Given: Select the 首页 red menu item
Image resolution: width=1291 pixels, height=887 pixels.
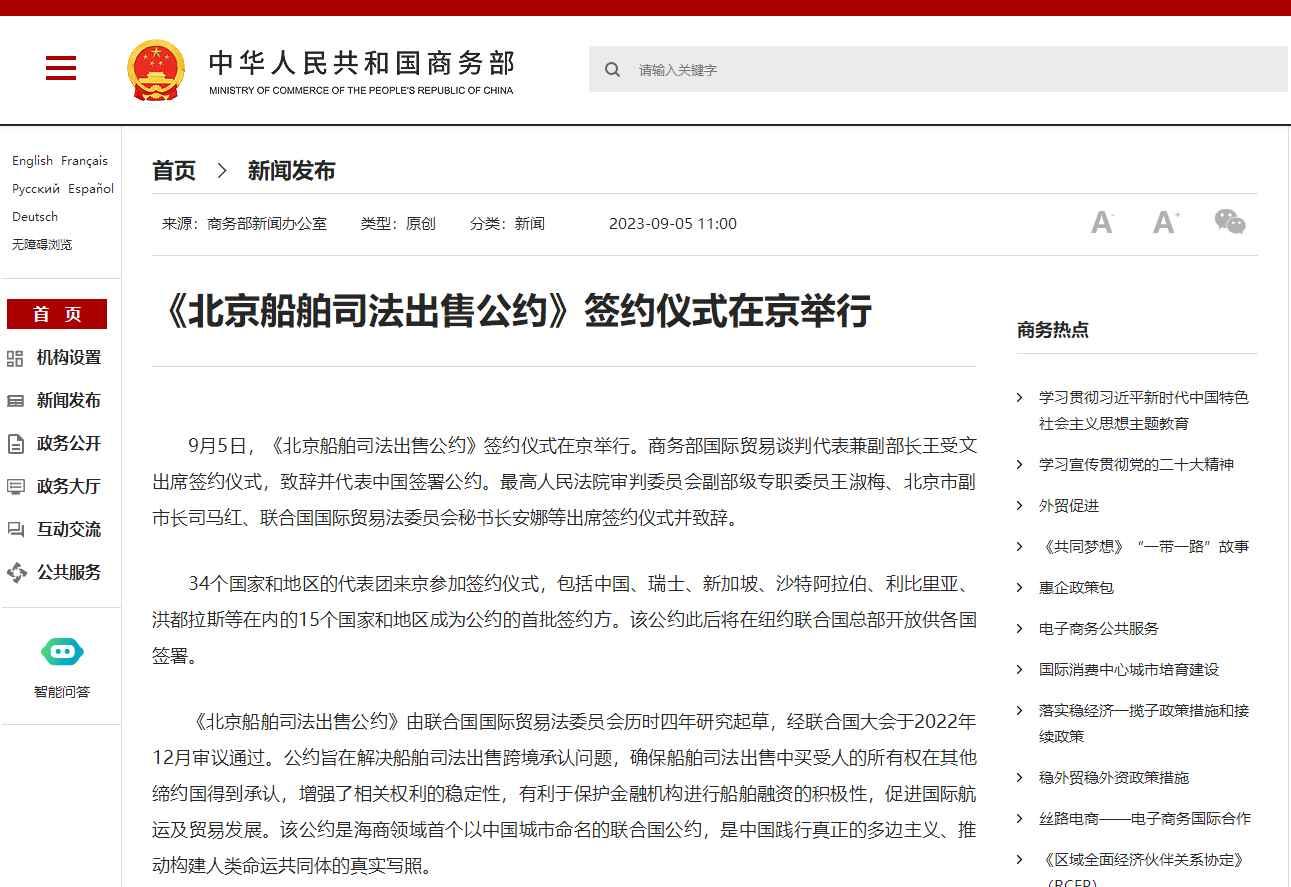Looking at the screenshot, I should pos(57,314).
